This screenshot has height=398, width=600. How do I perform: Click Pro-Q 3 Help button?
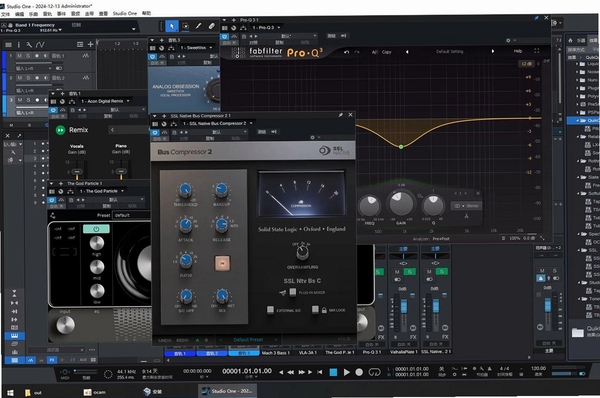518,51
